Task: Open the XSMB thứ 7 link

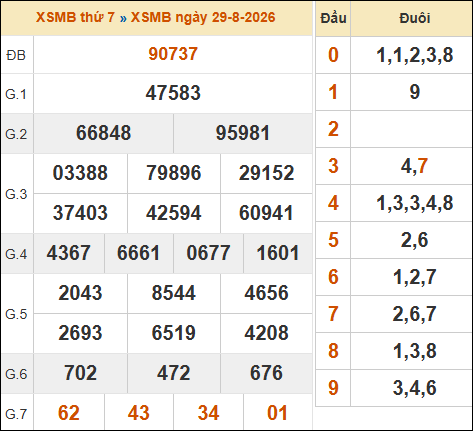Action: [75, 17]
